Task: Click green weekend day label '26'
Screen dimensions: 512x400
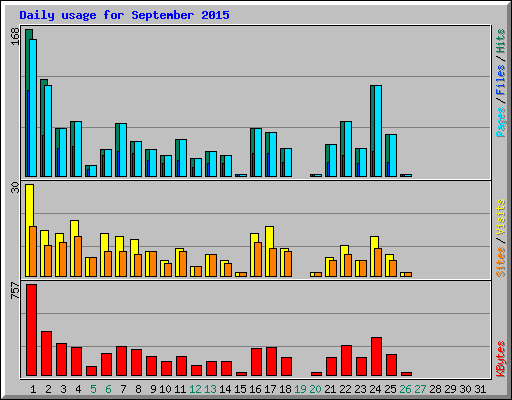Action: click(405, 389)
